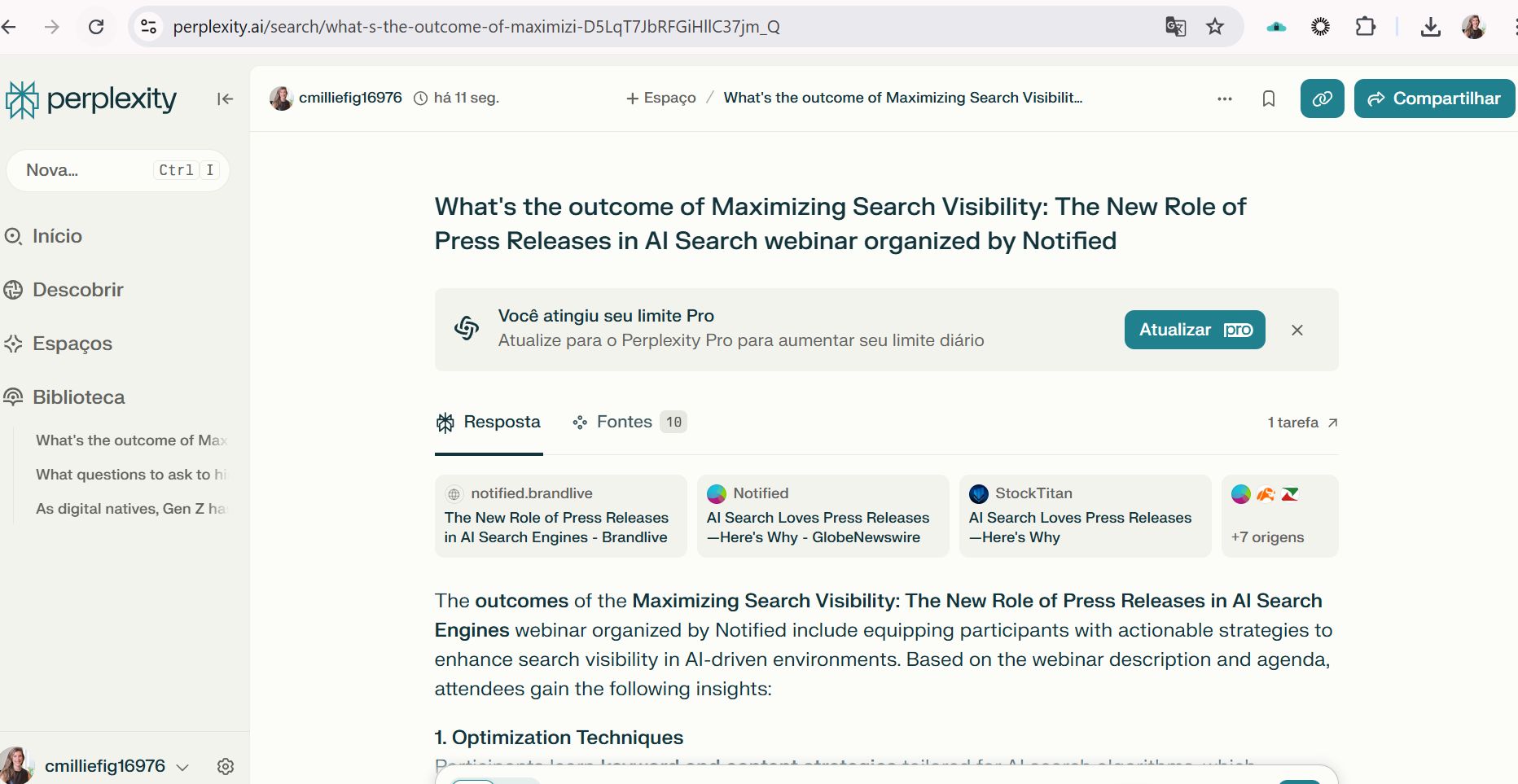This screenshot has width=1518, height=784.
Task: Copy the thread link icon
Action: (1322, 99)
